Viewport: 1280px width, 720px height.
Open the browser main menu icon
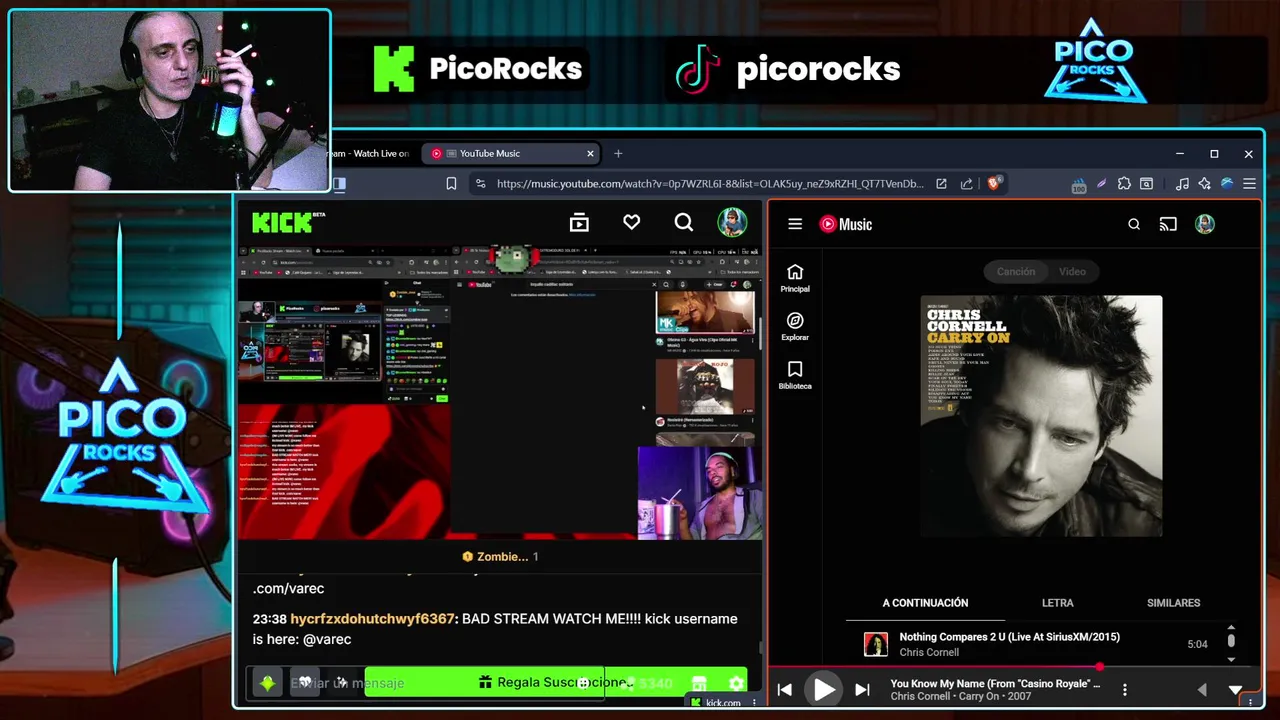pos(1249,184)
